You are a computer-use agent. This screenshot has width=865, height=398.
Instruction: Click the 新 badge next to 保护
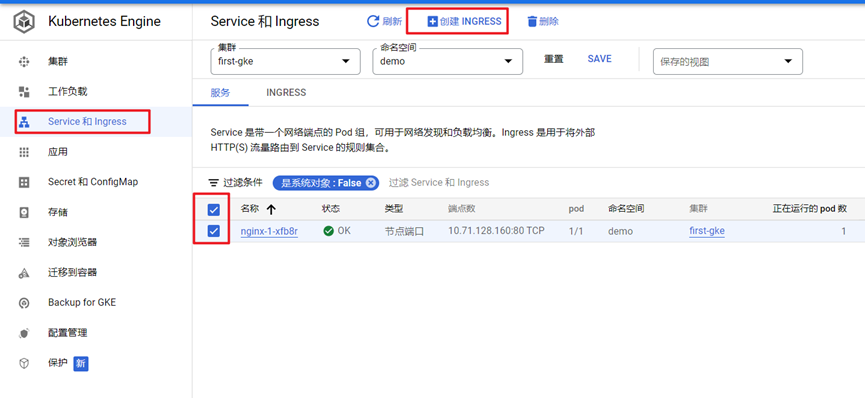click(81, 363)
